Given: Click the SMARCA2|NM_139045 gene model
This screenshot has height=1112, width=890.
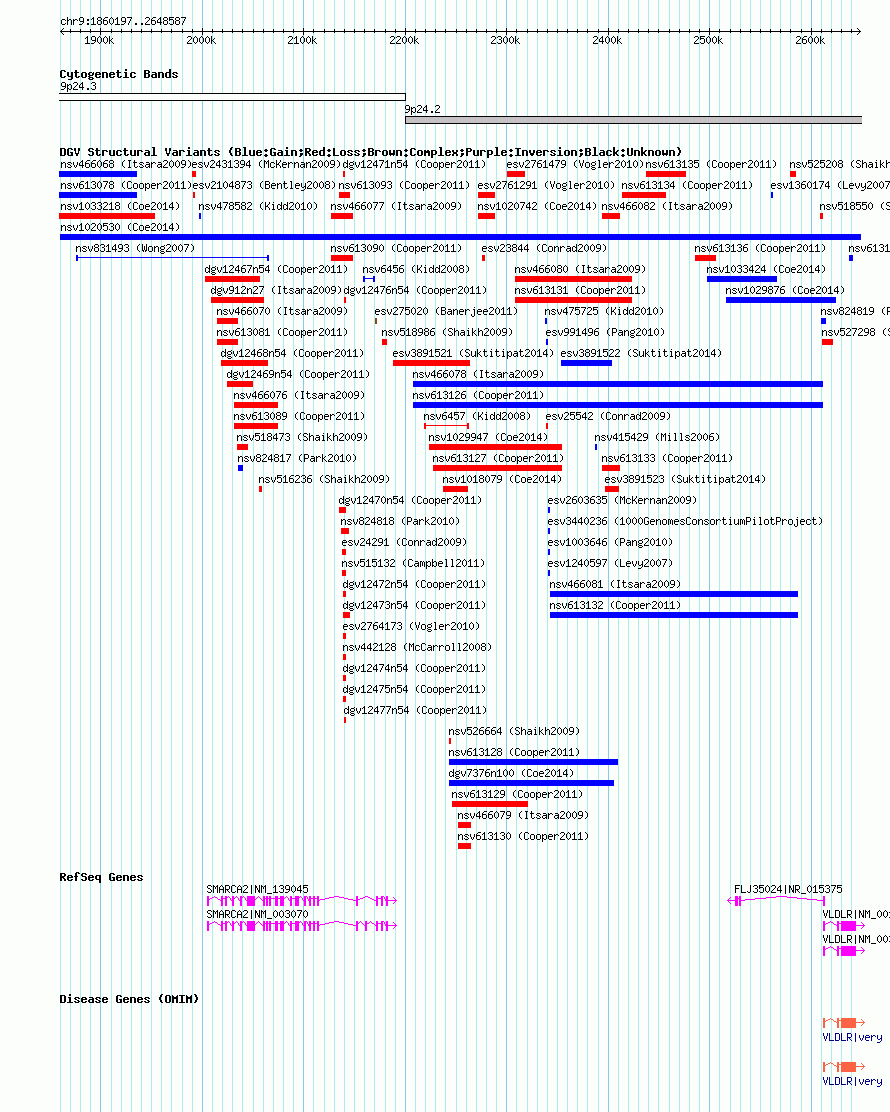Looking at the screenshot, I should (301, 901).
